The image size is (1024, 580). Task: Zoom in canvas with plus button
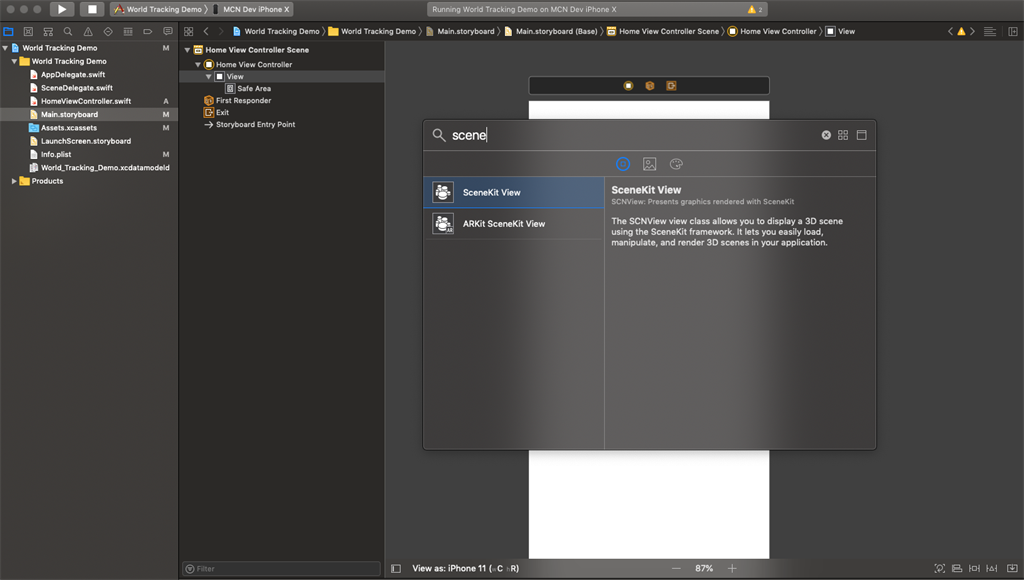732,569
